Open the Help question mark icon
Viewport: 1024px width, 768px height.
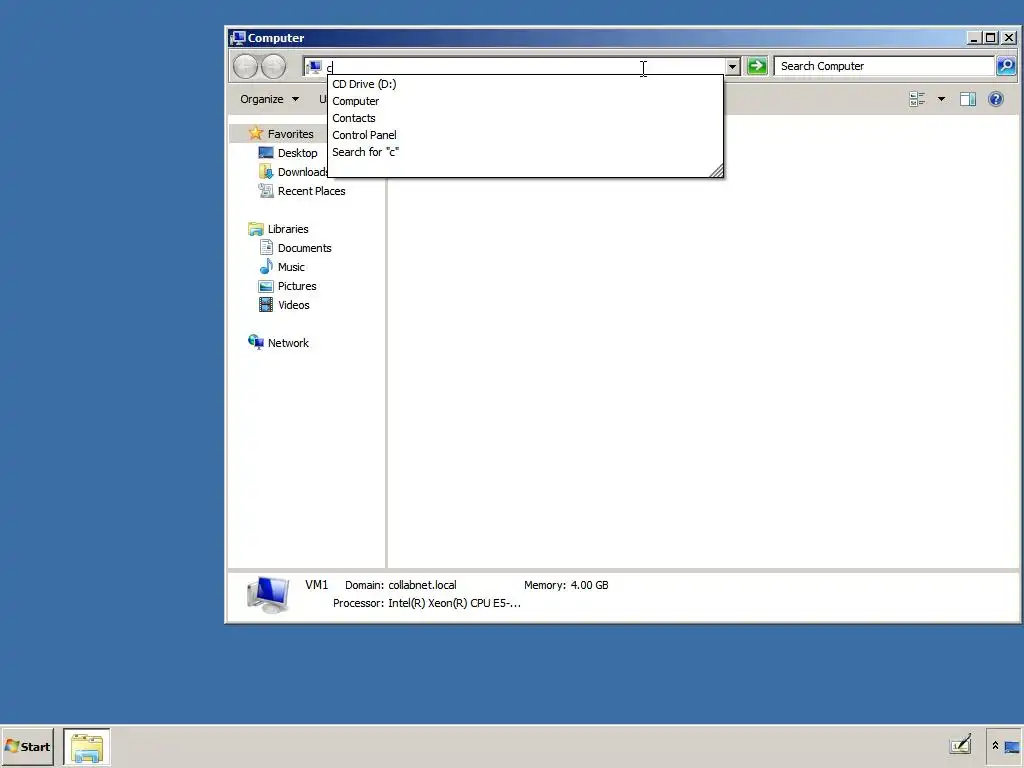pos(996,99)
